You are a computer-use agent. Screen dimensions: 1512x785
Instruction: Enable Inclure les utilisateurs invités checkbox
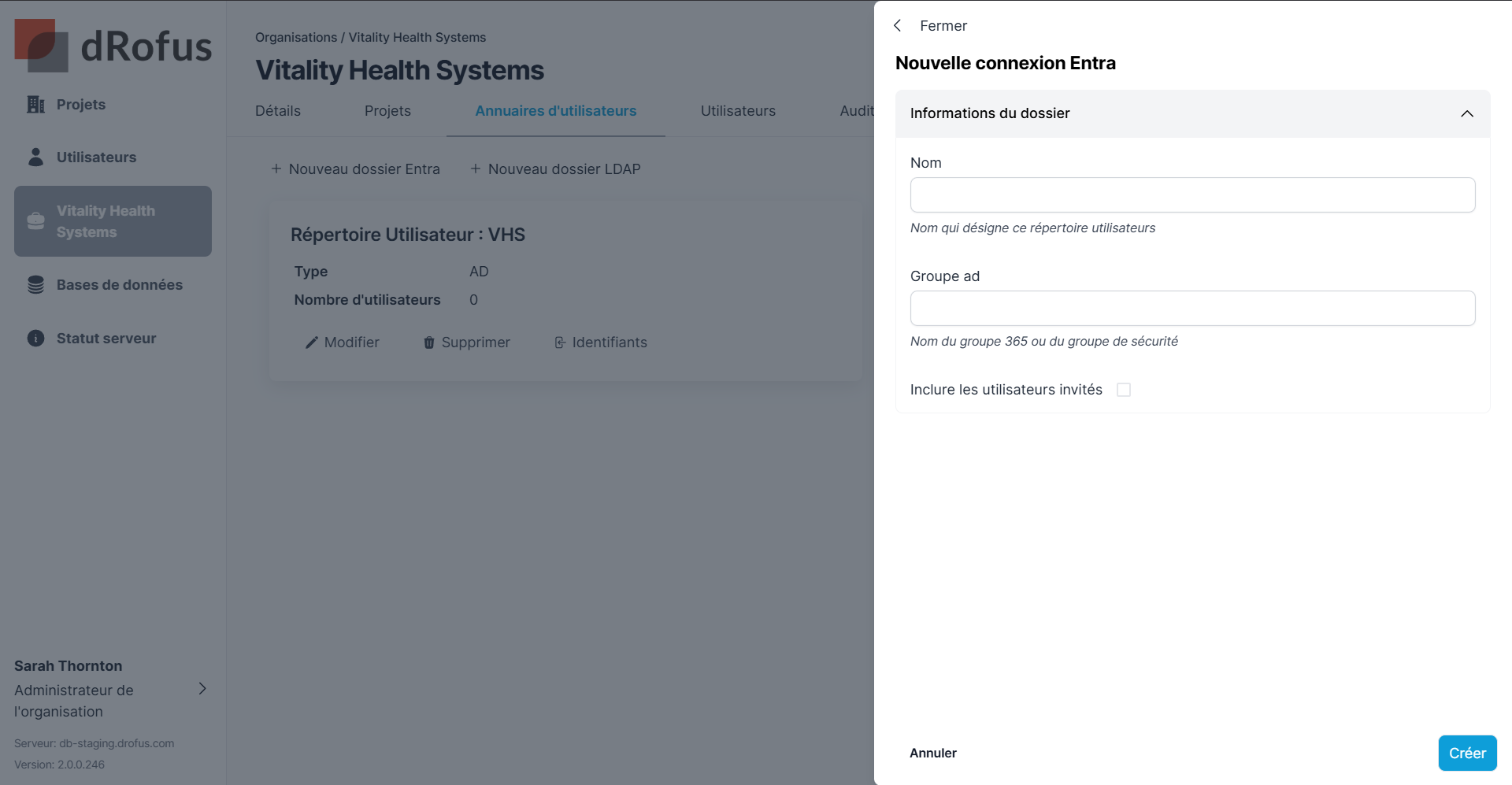click(x=1124, y=390)
